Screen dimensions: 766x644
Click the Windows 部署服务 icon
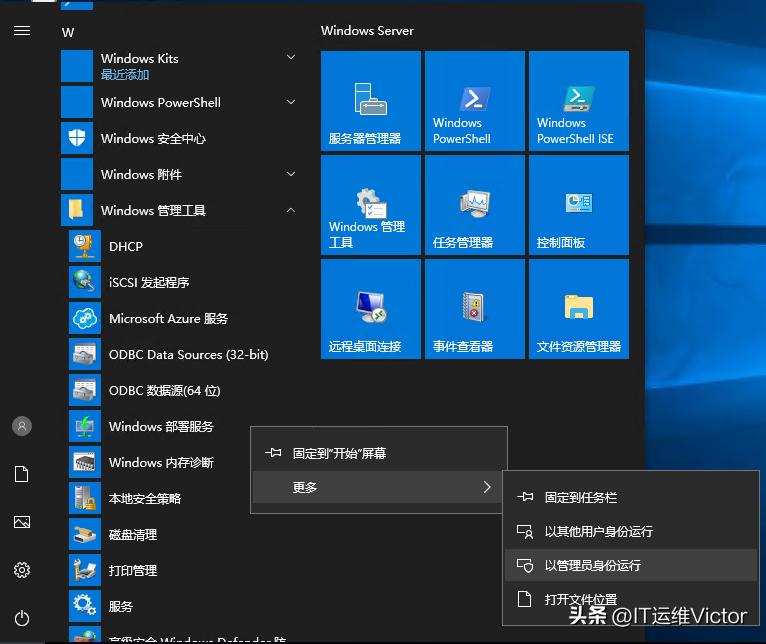85,426
